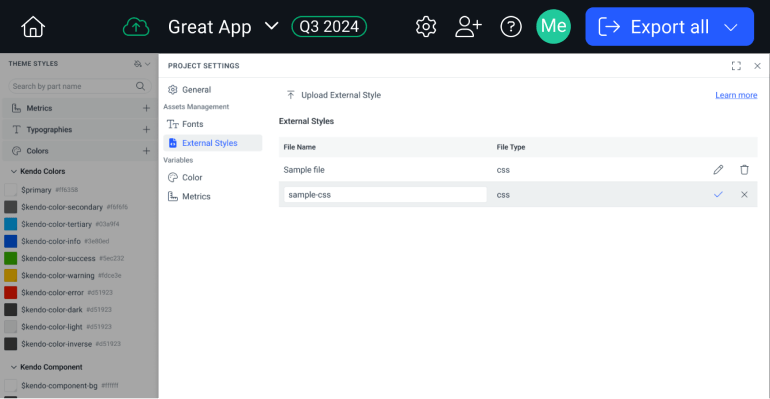
Task: Collapse the Kendo Component group
Action: [x=14, y=367]
